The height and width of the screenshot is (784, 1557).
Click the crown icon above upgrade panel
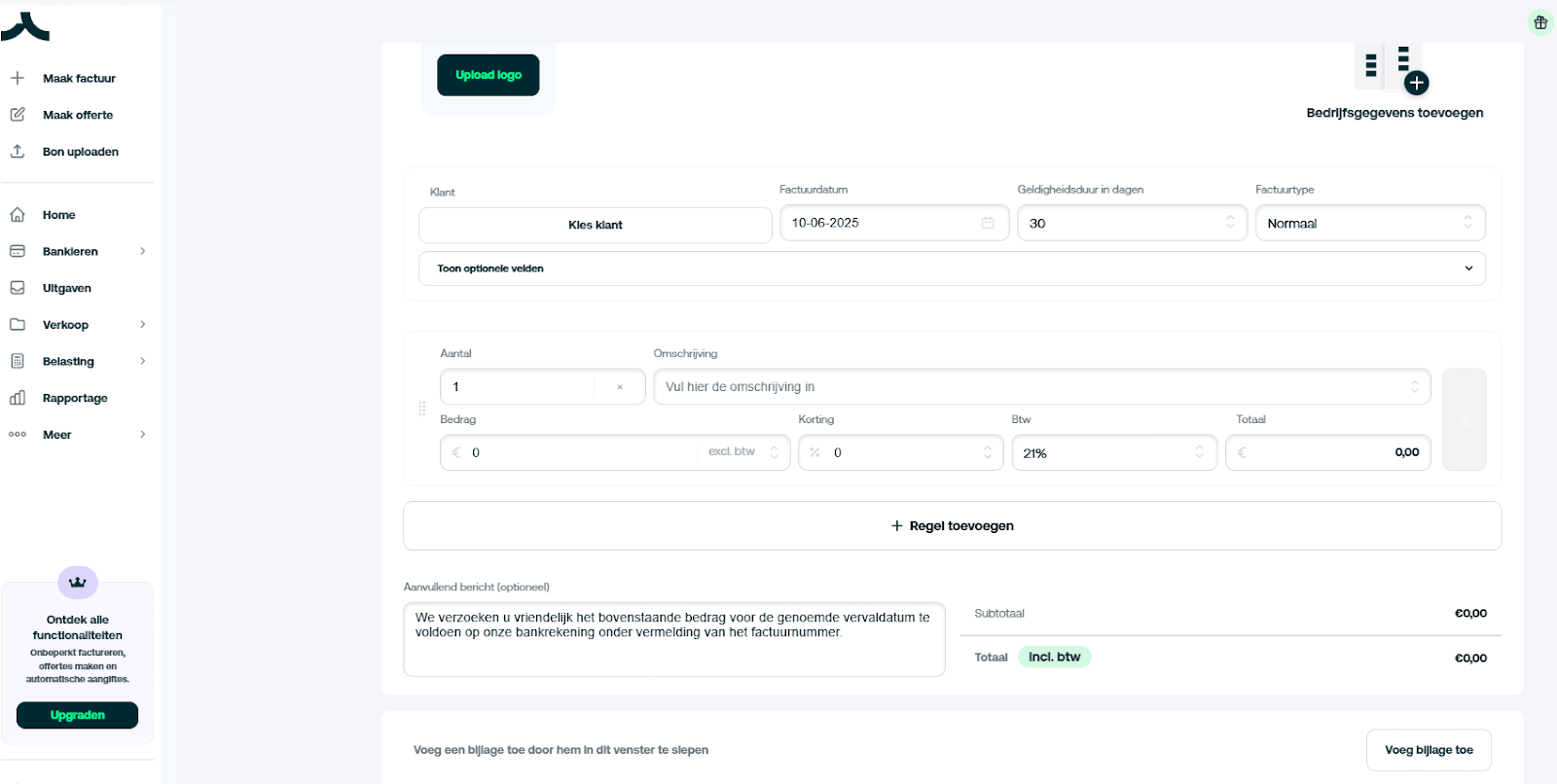[x=78, y=583]
